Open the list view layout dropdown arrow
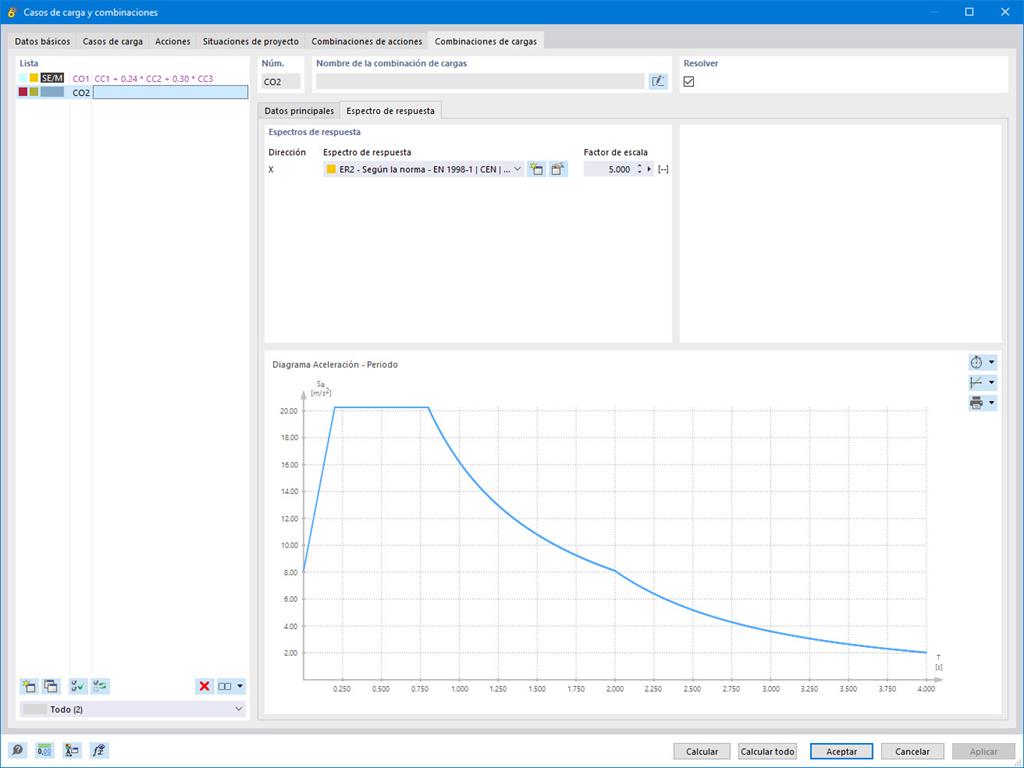 point(240,686)
